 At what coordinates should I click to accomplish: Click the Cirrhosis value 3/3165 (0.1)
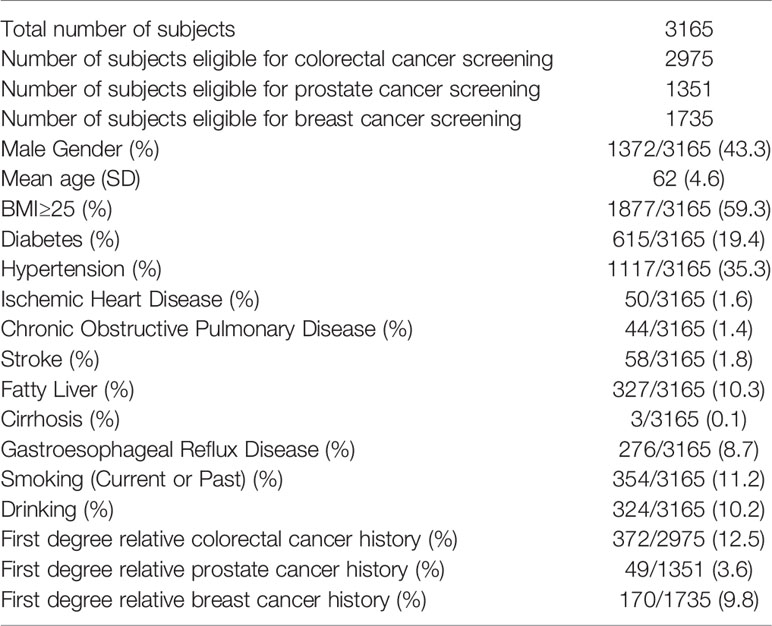pos(689,419)
